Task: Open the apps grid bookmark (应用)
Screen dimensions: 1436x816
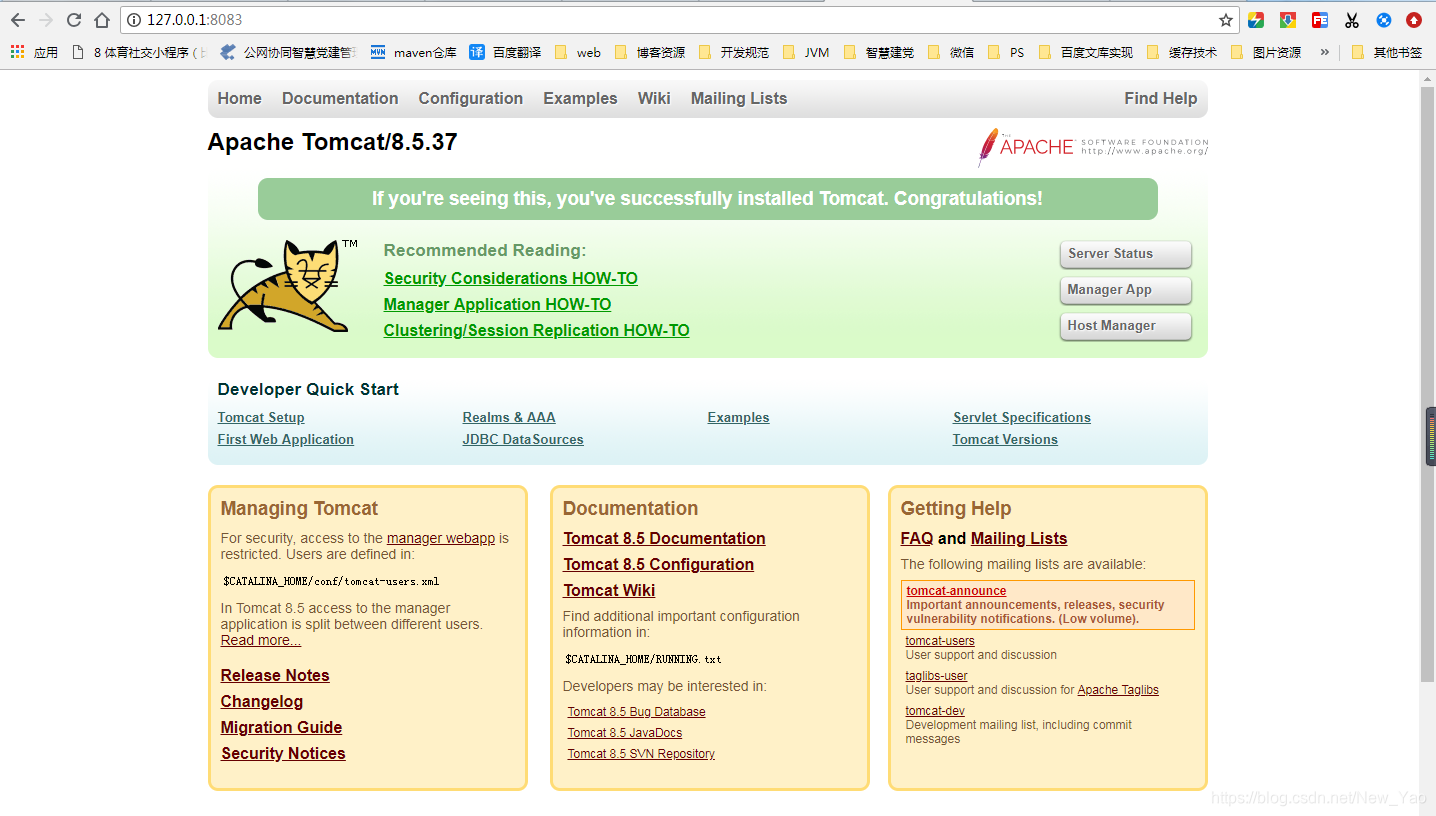Action: point(34,52)
